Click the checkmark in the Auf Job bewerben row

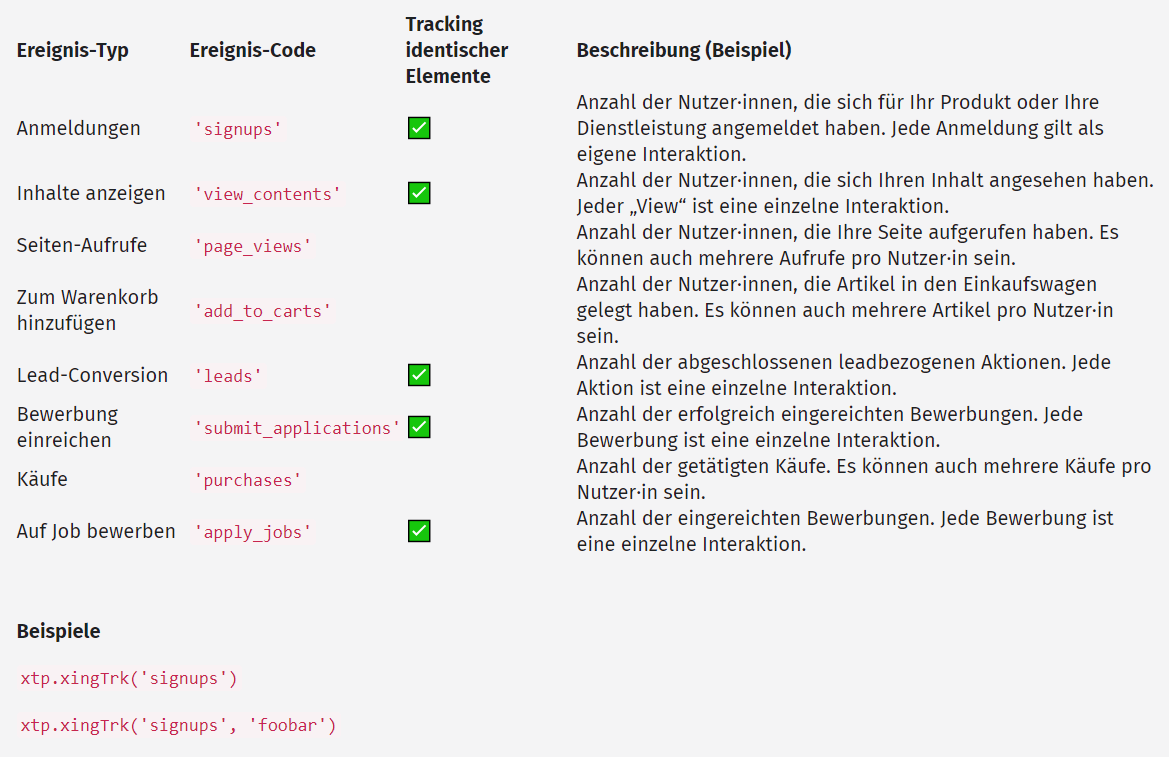click(x=419, y=531)
